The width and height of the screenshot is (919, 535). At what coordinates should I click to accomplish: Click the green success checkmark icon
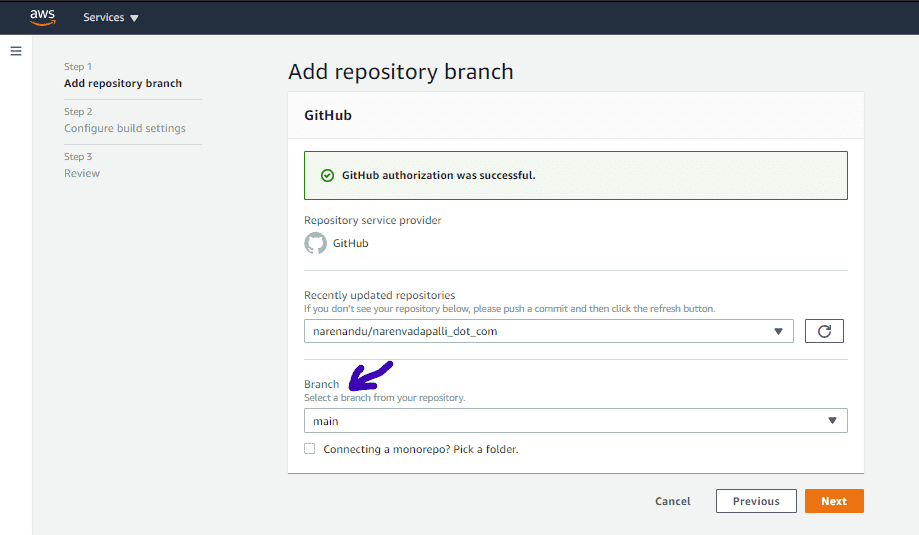pyautogui.click(x=328, y=175)
